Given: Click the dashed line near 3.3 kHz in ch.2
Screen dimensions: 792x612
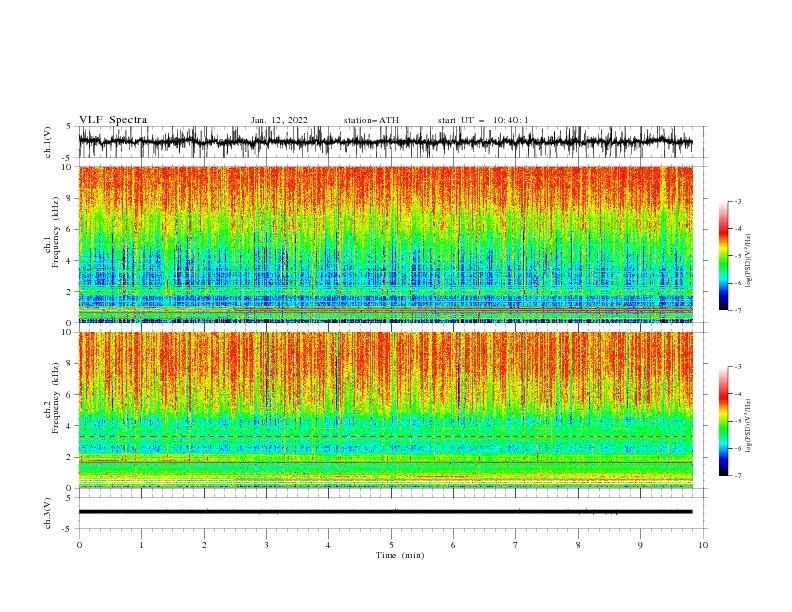Looking at the screenshot, I should [x=386, y=436].
